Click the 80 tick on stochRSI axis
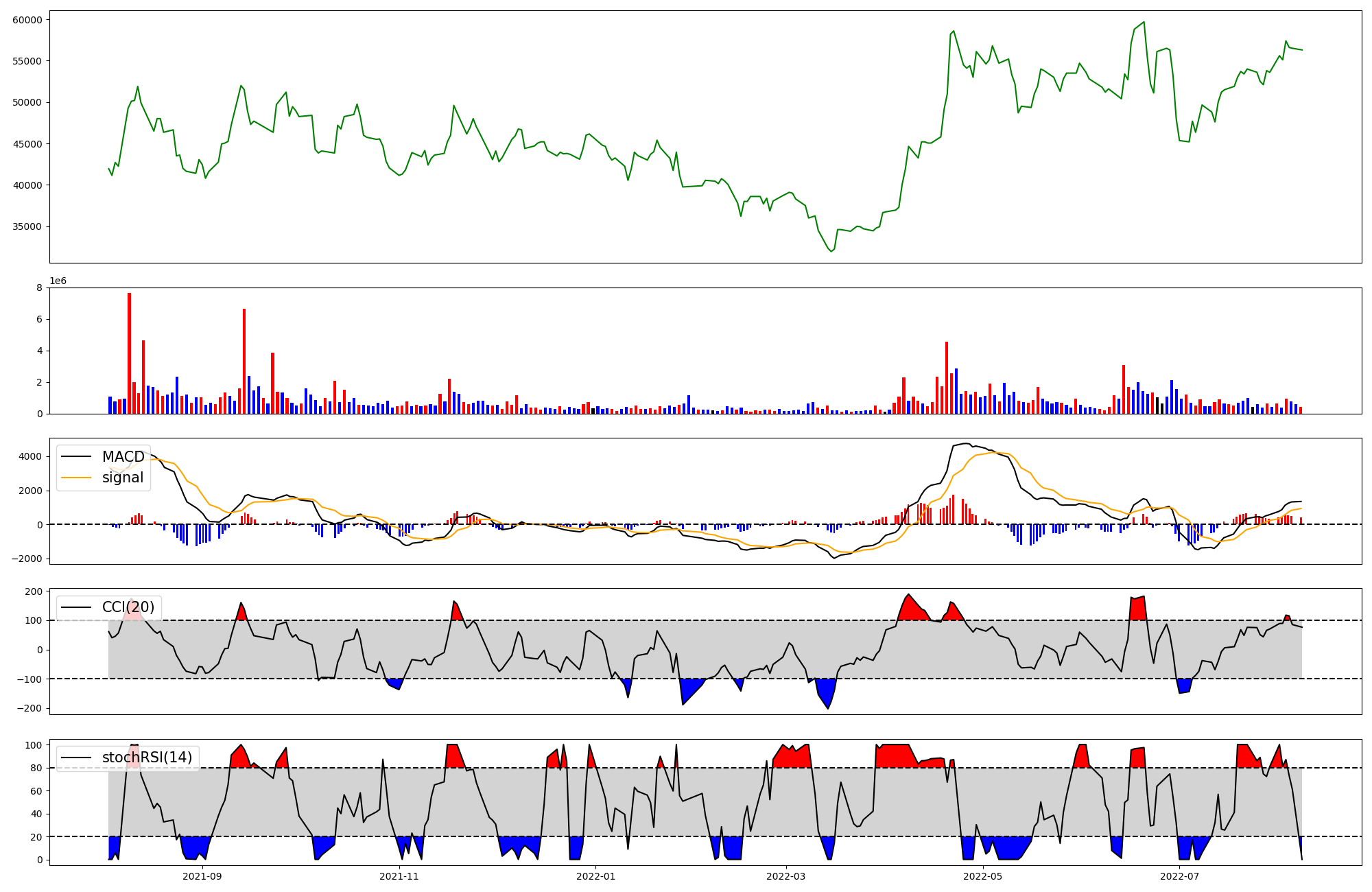The image size is (1372, 892). [37, 768]
